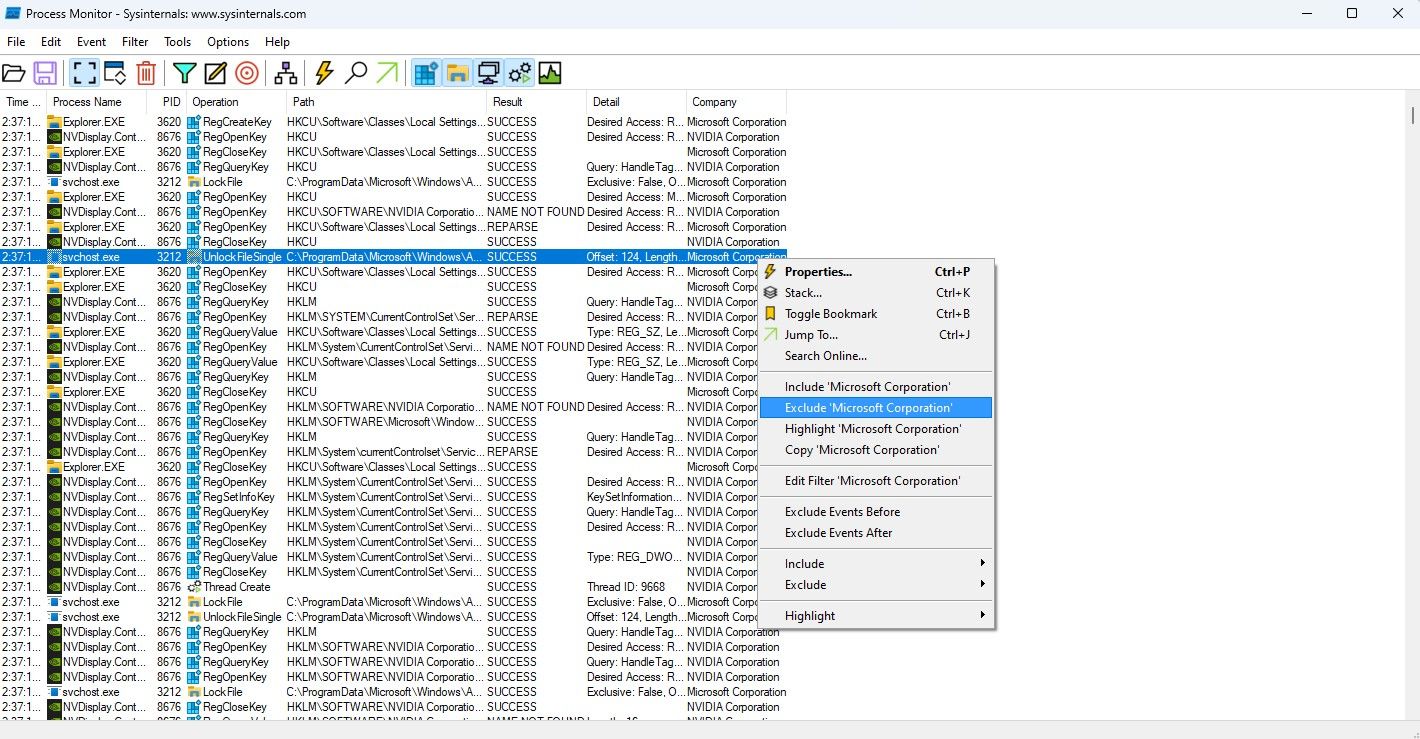Screen dimensions: 1420x739
Task: Clear all captured events with trash icon
Action: (x=146, y=72)
